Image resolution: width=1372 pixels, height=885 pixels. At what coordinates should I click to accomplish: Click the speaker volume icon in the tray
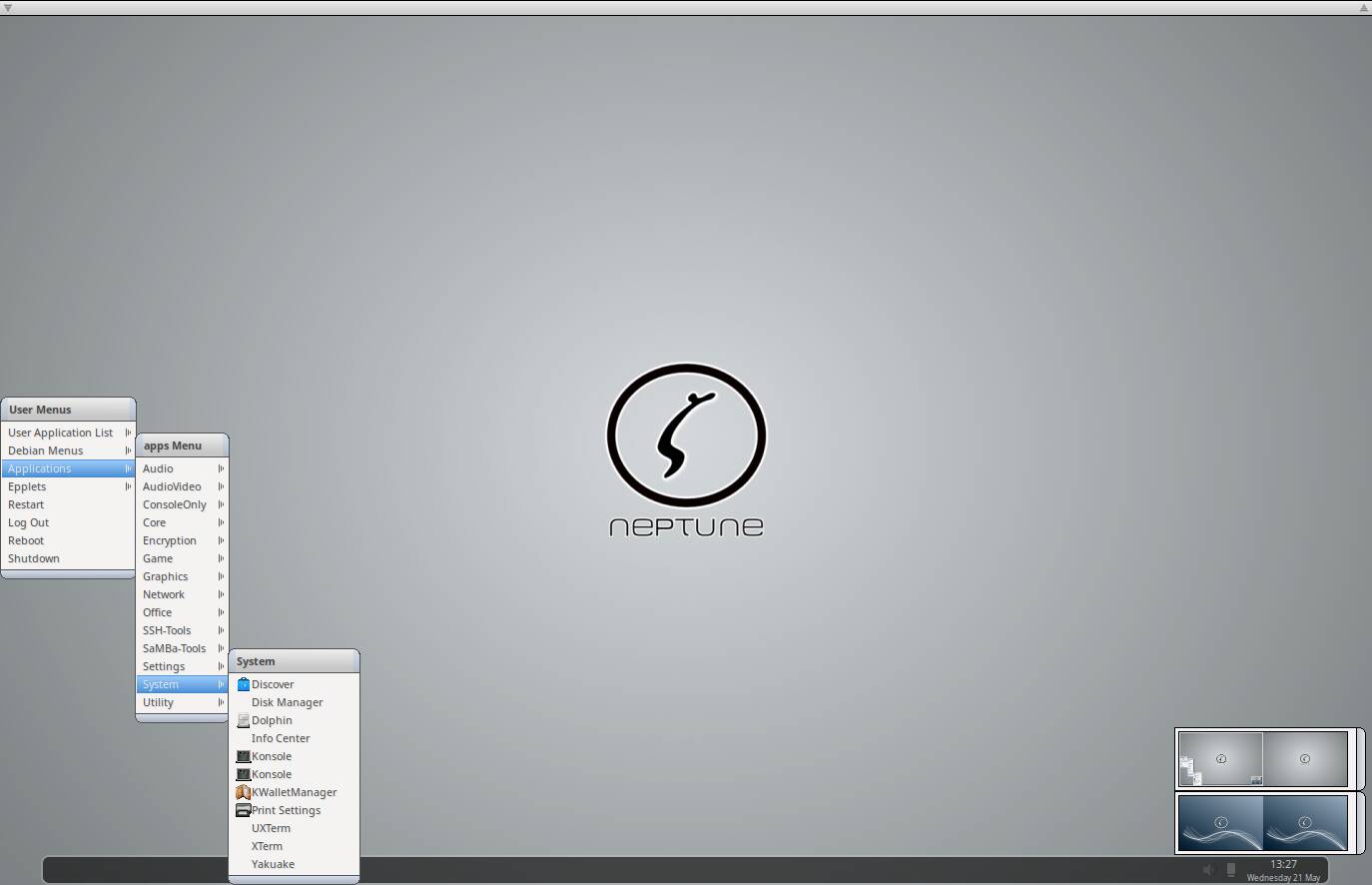click(1208, 870)
